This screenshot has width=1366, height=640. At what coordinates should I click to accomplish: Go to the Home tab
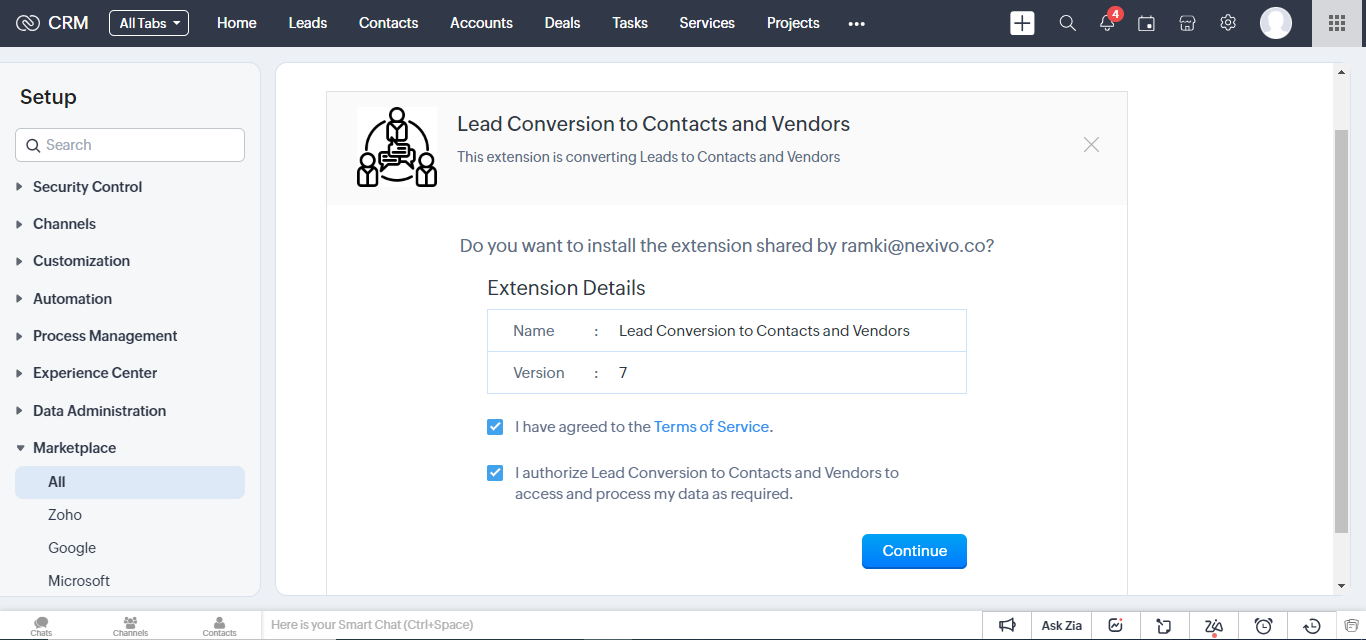[x=237, y=23]
